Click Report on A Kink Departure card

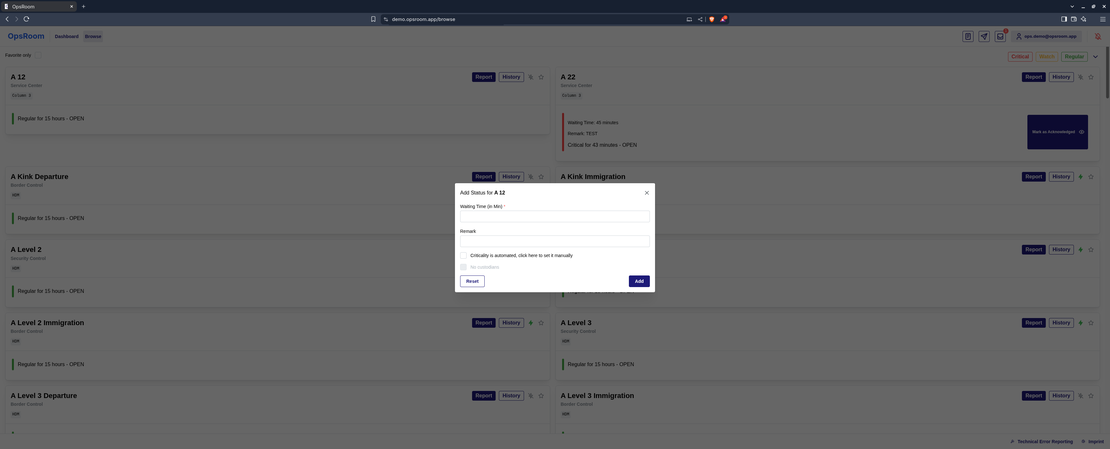pos(484,176)
